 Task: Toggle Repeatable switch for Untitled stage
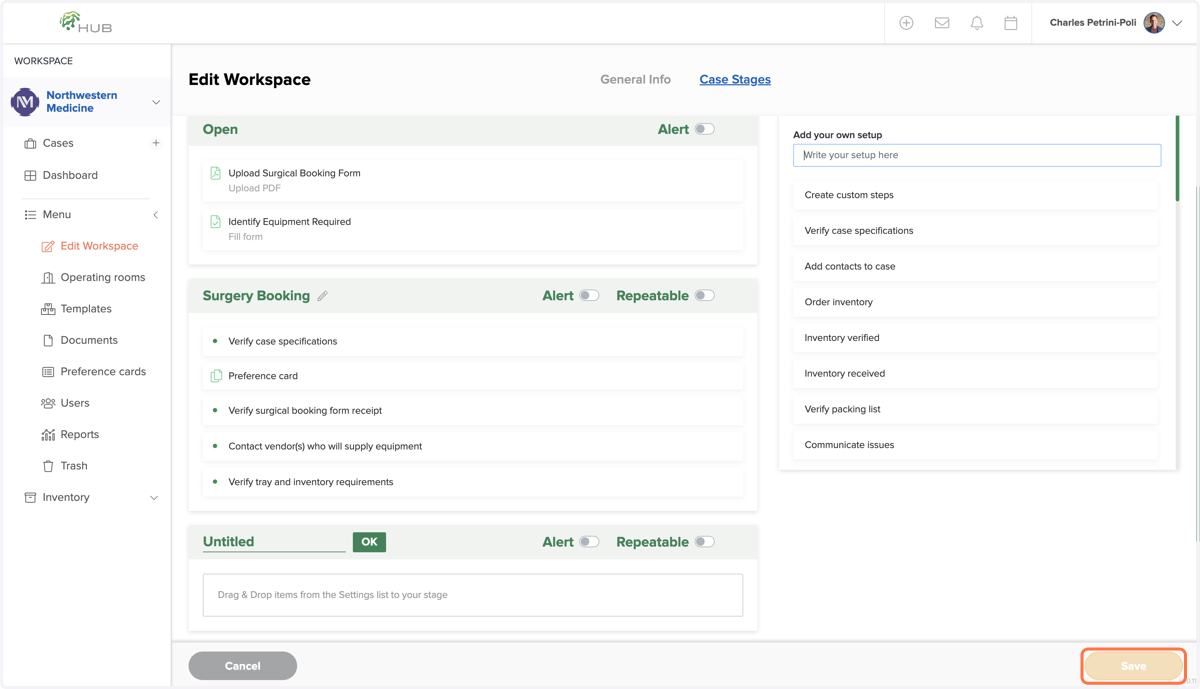tap(705, 542)
